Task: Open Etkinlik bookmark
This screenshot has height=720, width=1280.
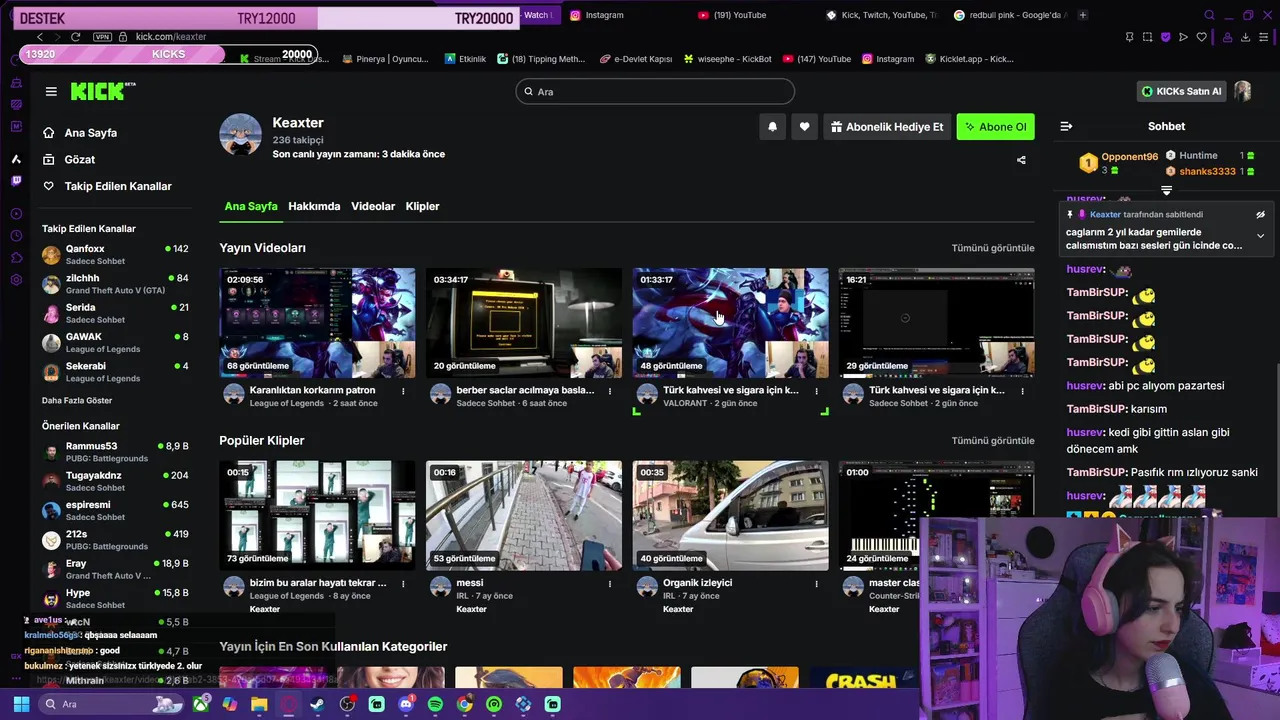Action: pyautogui.click(x=465, y=59)
